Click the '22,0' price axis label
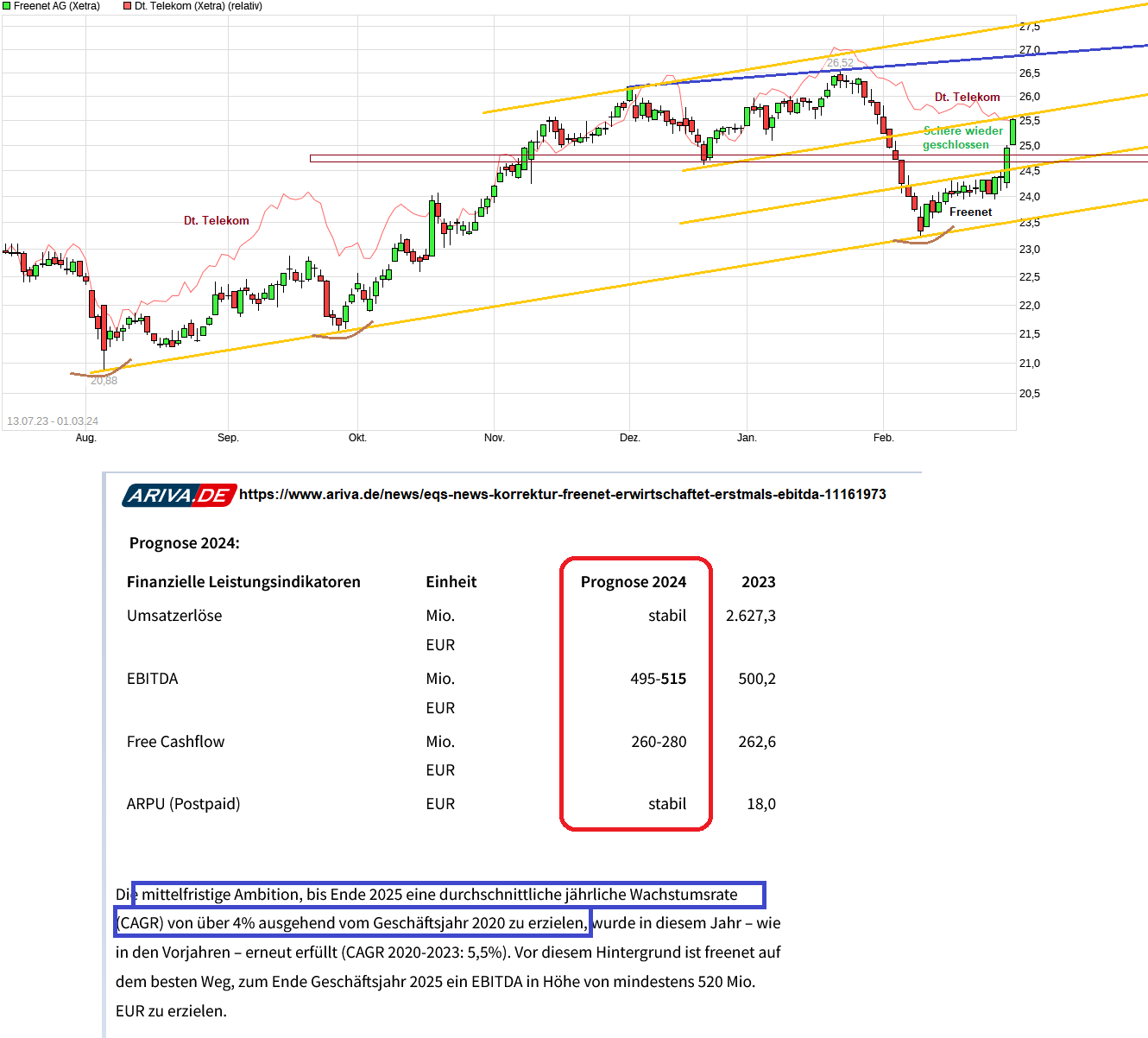1148x1038 pixels. coord(1030,306)
